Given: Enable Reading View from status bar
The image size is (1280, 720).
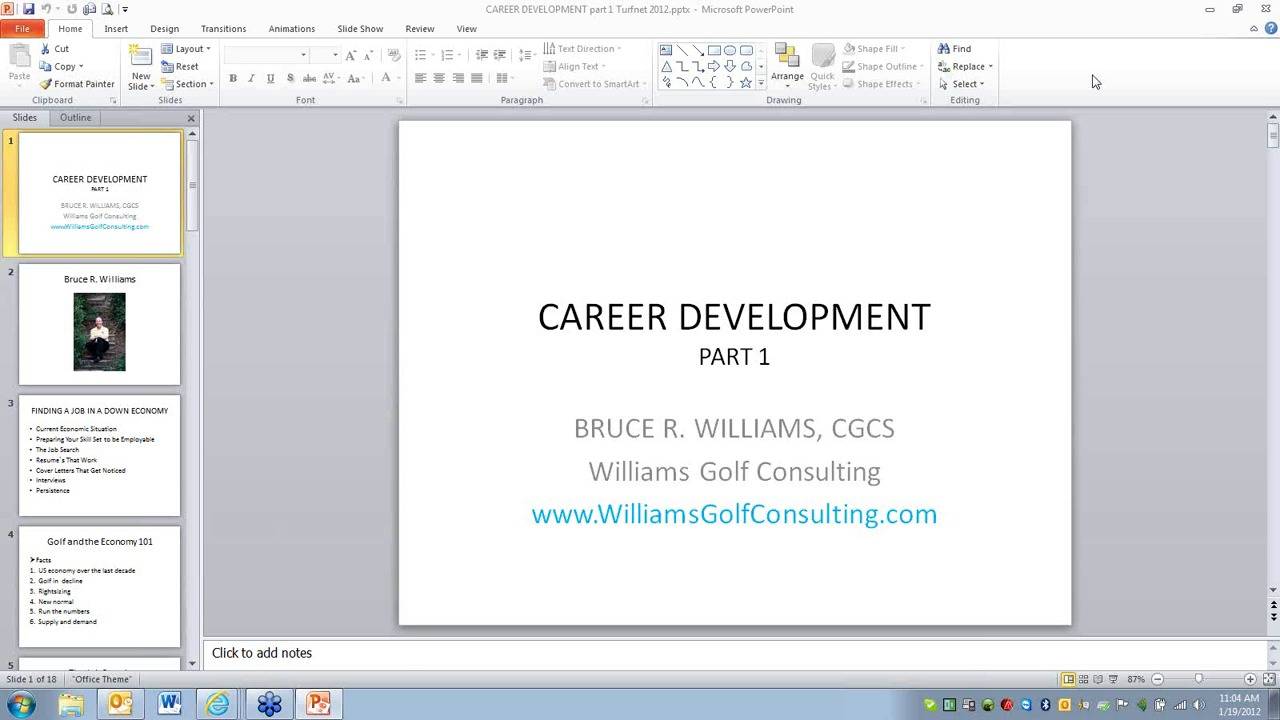Looking at the screenshot, I should coord(1096,678).
